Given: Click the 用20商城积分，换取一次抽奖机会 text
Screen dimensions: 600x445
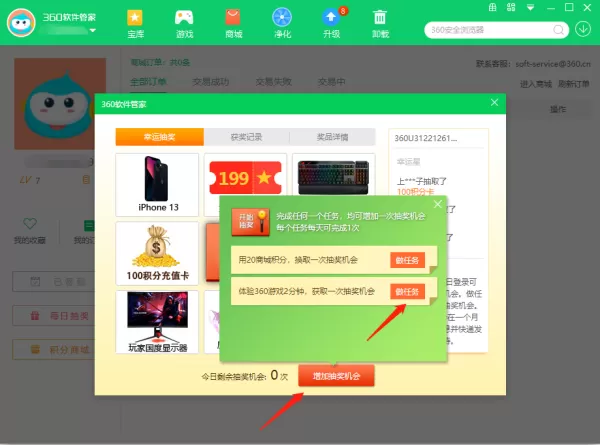Looking at the screenshot, I should coord(298,260).
